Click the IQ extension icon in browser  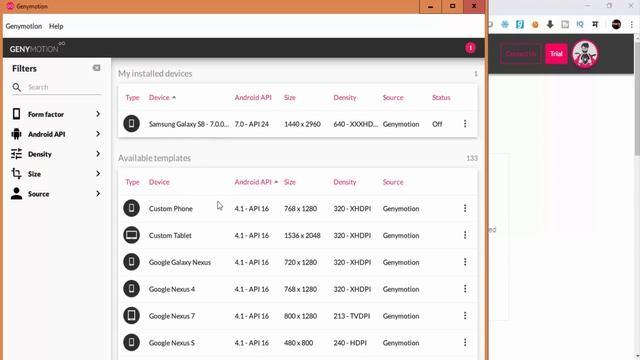tap(580, 24)
